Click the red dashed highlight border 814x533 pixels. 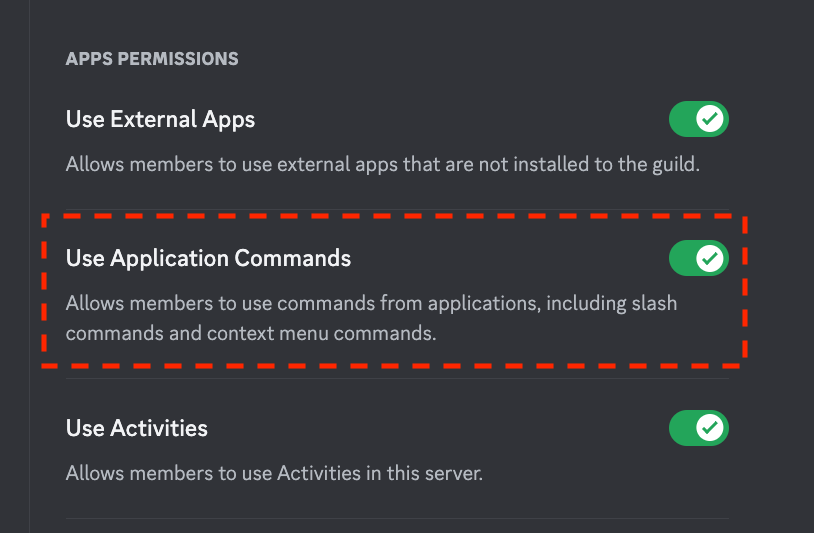(394, 216)
